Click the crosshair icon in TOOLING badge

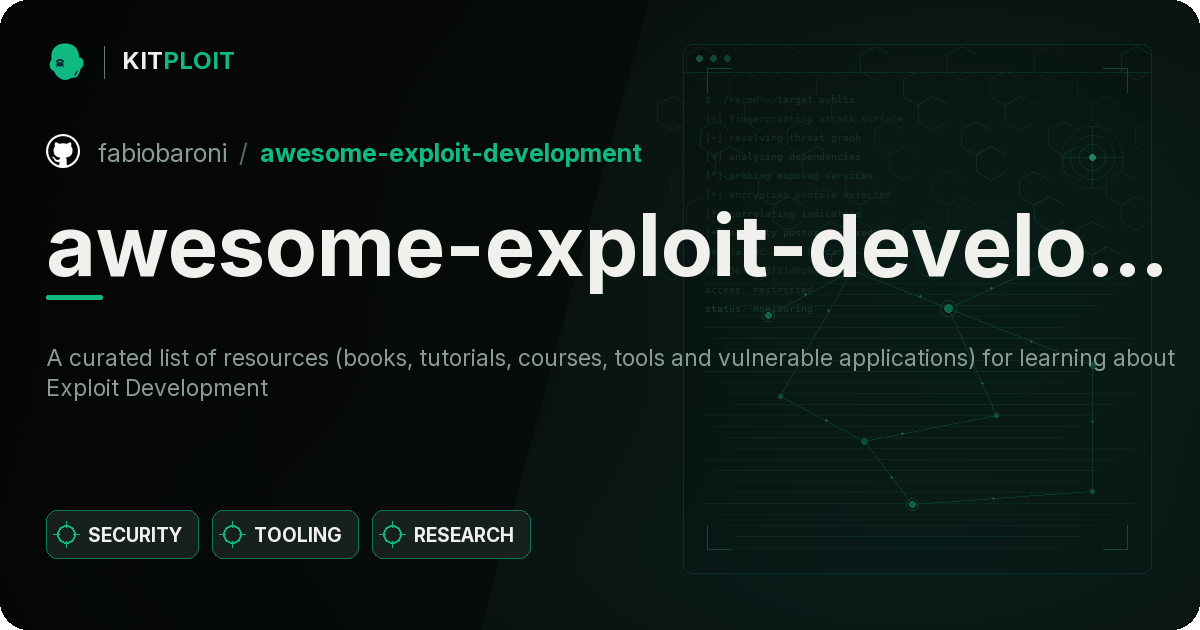tap(233, 535)
